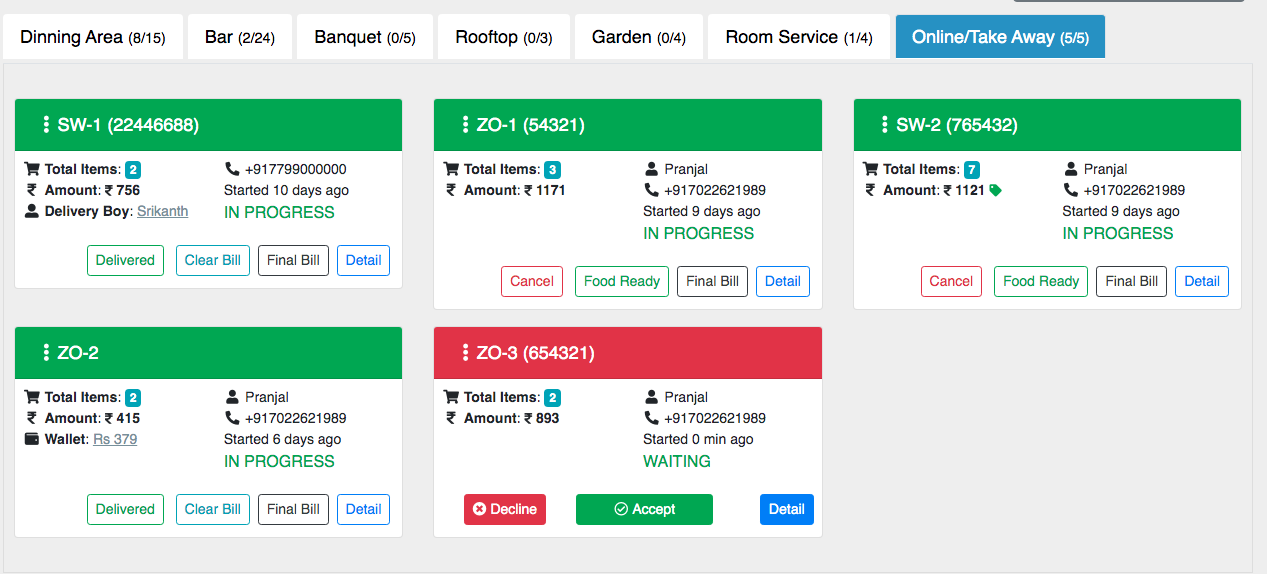Select the Bar tab

pyautogui.click(x=239, y=37)
